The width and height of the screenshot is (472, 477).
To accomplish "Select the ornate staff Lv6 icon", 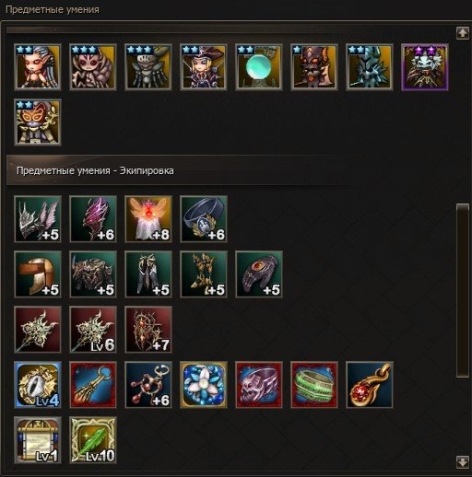I will coord(93,329).
